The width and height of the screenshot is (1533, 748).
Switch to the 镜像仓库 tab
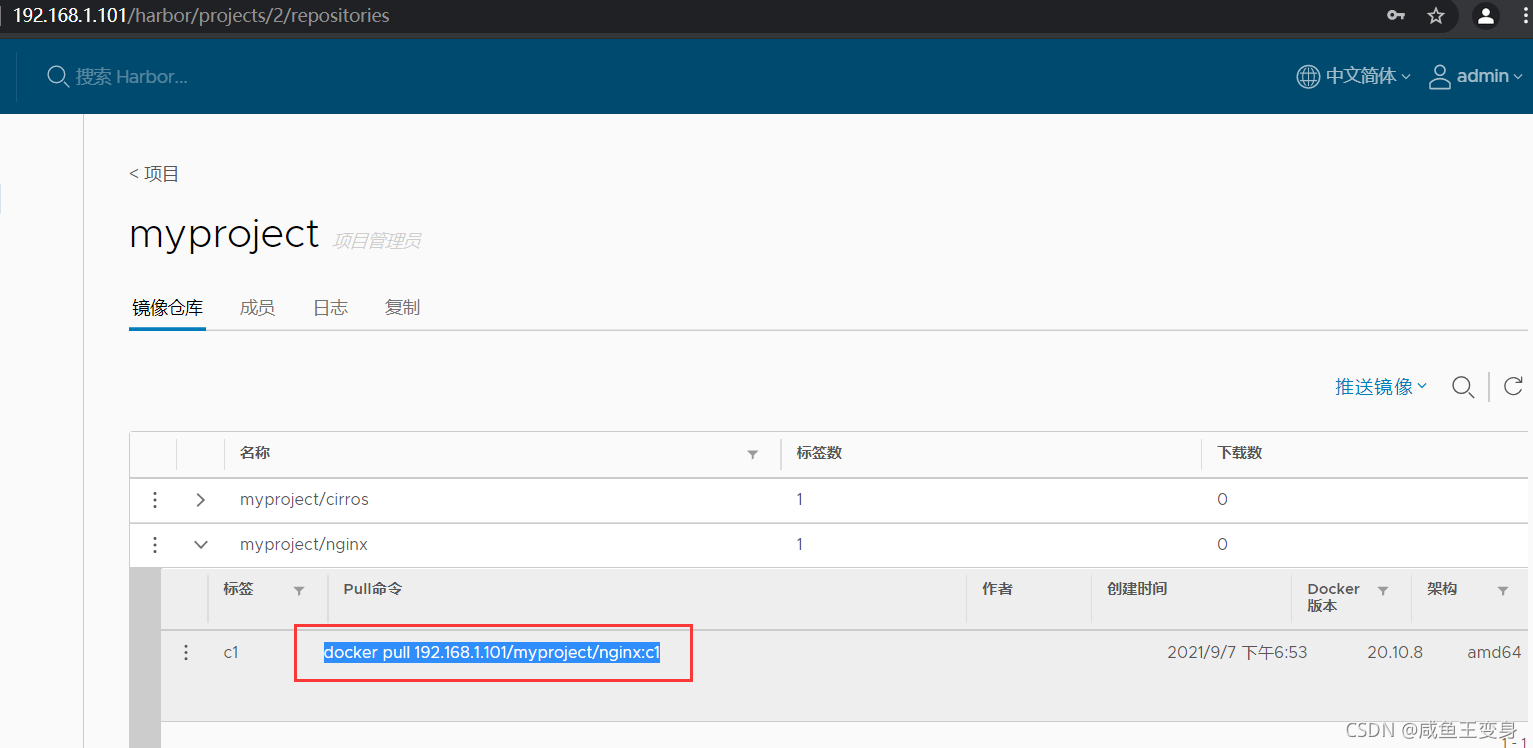point(167,308)
